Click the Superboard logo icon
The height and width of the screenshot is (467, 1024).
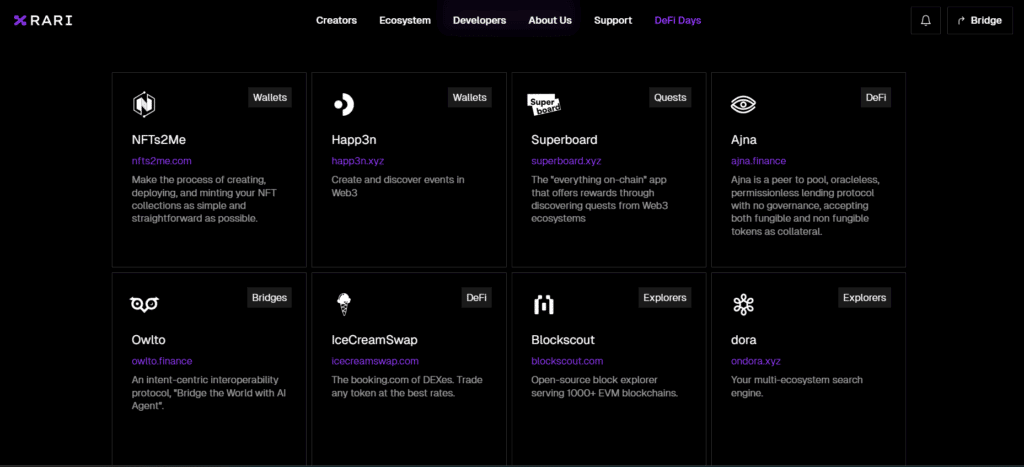coord(544,105)
